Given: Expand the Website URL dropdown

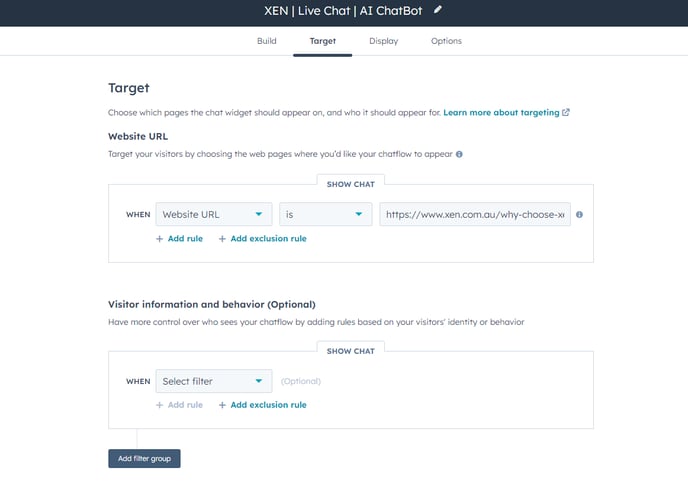Looking at the screenshot, I should [214, 215].
